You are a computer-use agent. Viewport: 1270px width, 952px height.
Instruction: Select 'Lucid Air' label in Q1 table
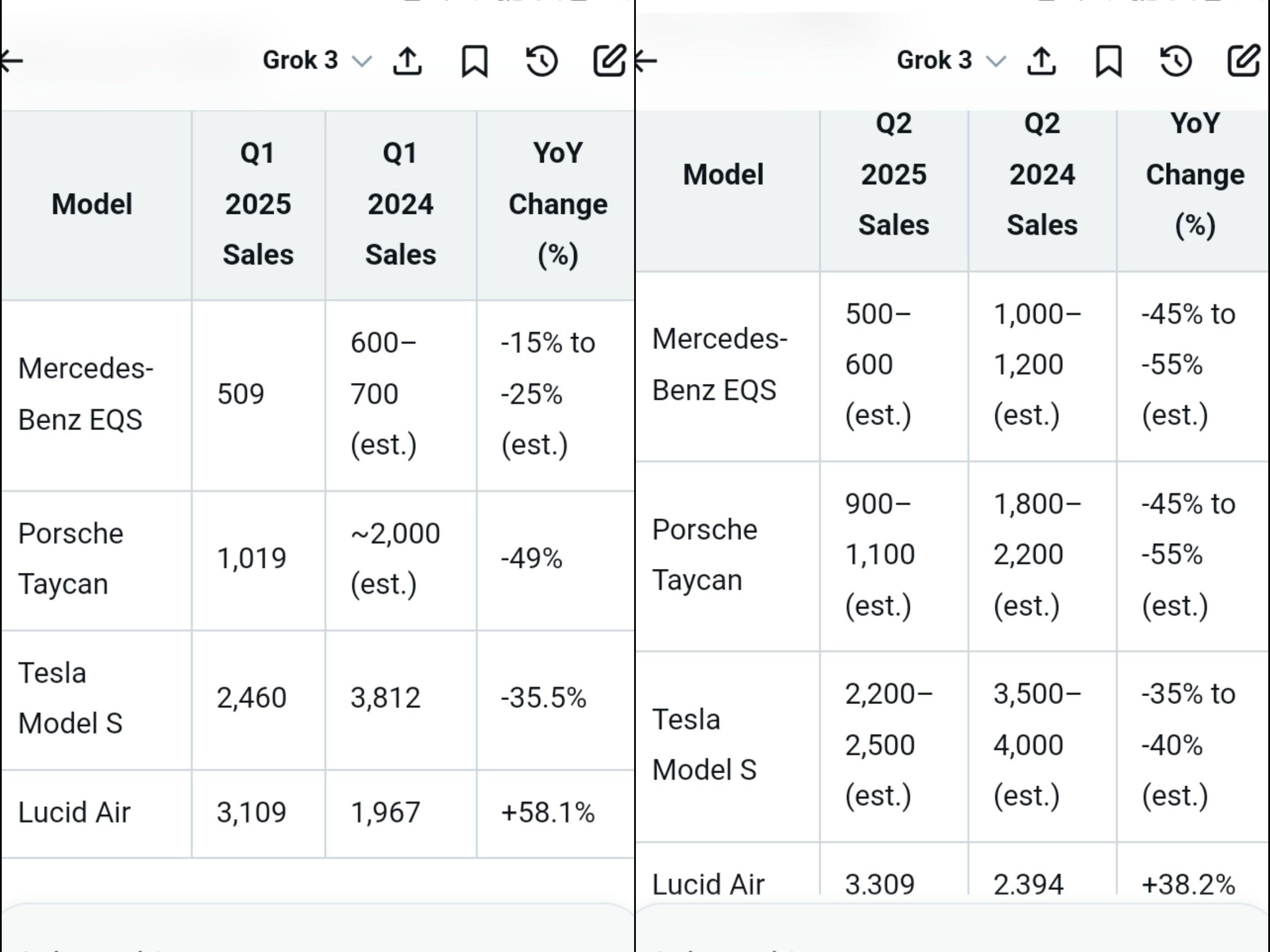74,812
